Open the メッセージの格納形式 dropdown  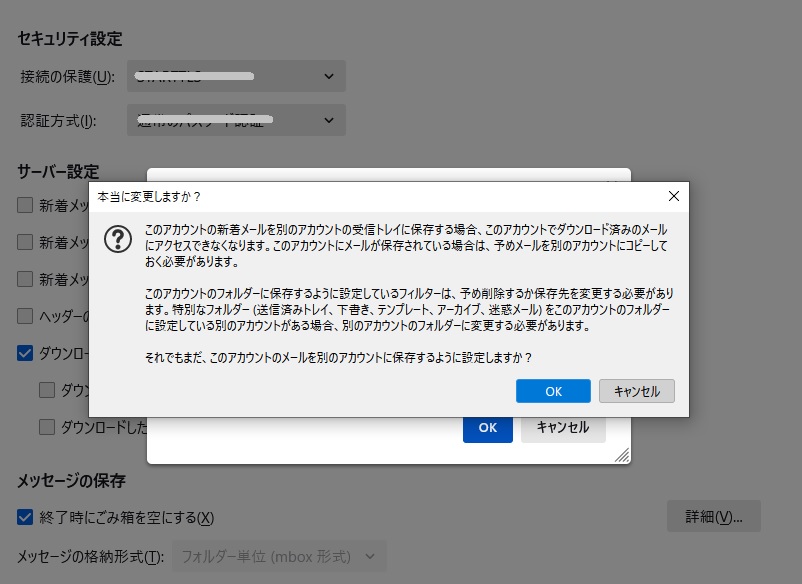(x=279, y=556)
